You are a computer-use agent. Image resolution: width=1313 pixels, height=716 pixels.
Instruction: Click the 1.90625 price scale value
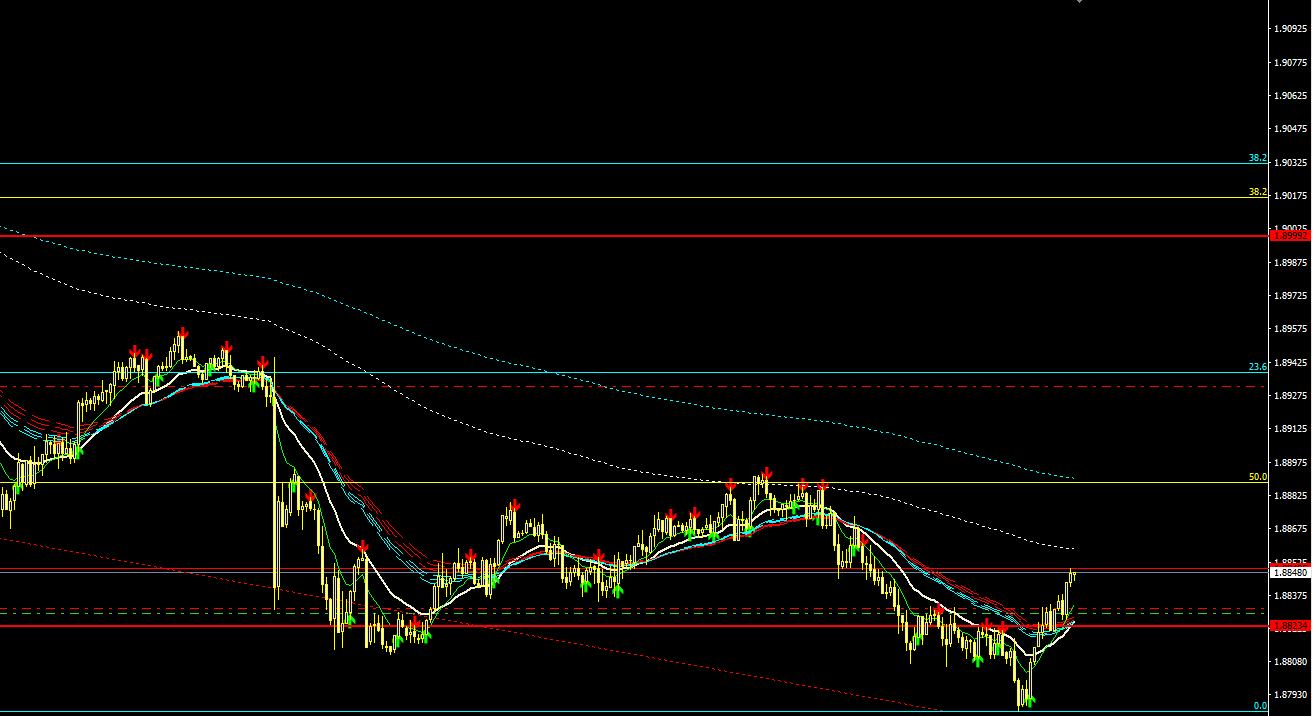point(1291,96)
